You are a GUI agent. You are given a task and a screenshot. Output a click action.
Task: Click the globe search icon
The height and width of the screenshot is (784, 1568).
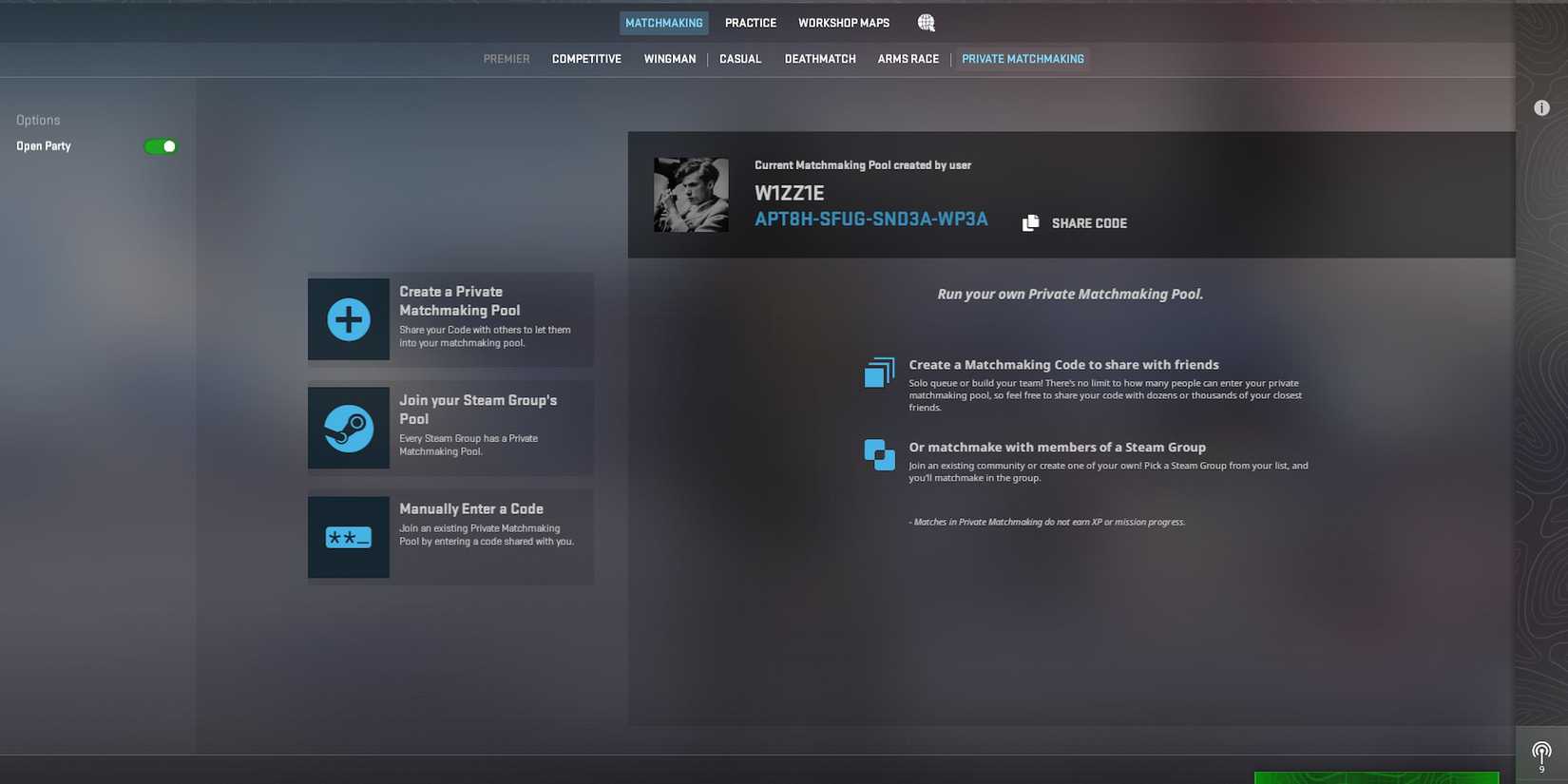coord(927,23)
